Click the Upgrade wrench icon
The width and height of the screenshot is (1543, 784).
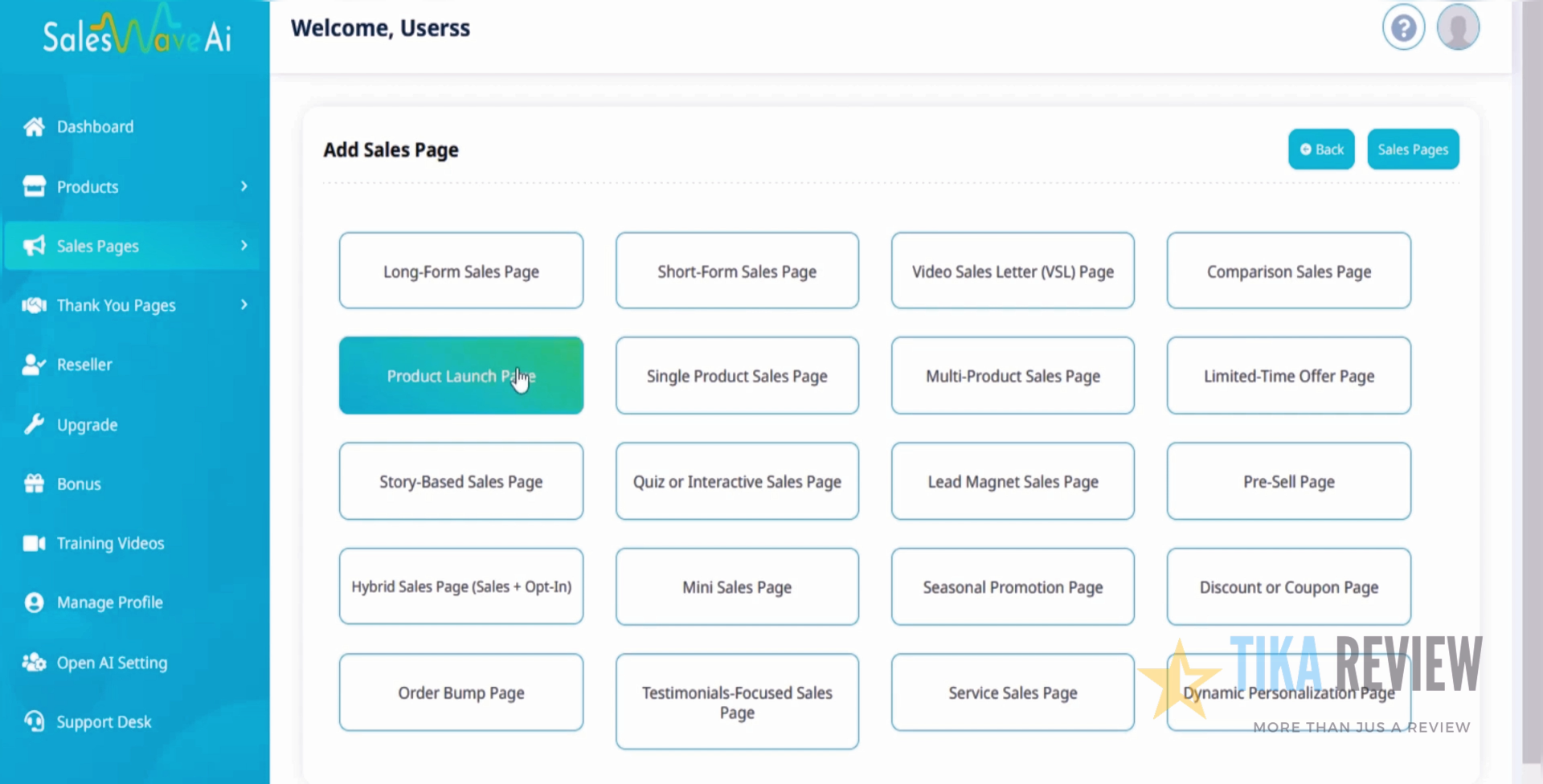point(33,424)
